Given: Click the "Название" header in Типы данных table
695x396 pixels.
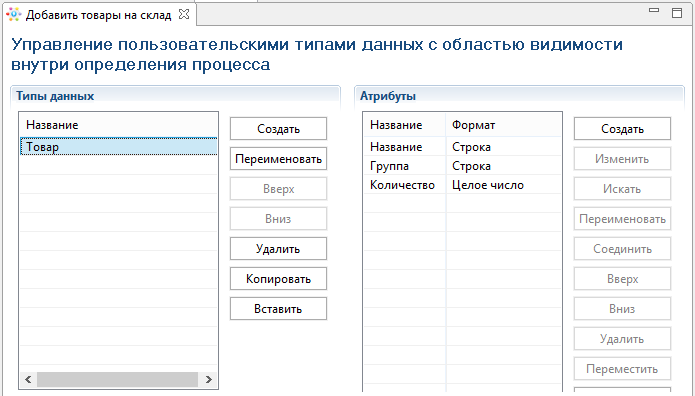Looking at the screenshot, I should click(119, 125).
